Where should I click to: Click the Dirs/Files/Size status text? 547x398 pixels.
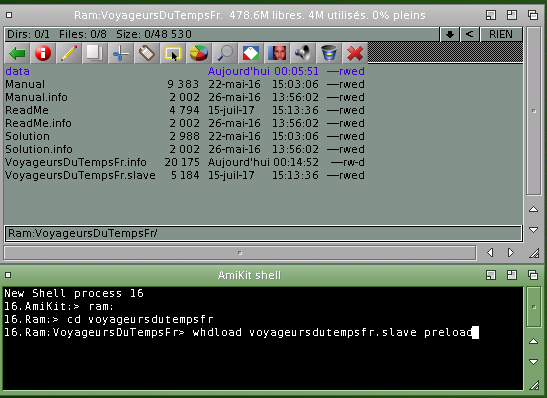pos(99,34)
